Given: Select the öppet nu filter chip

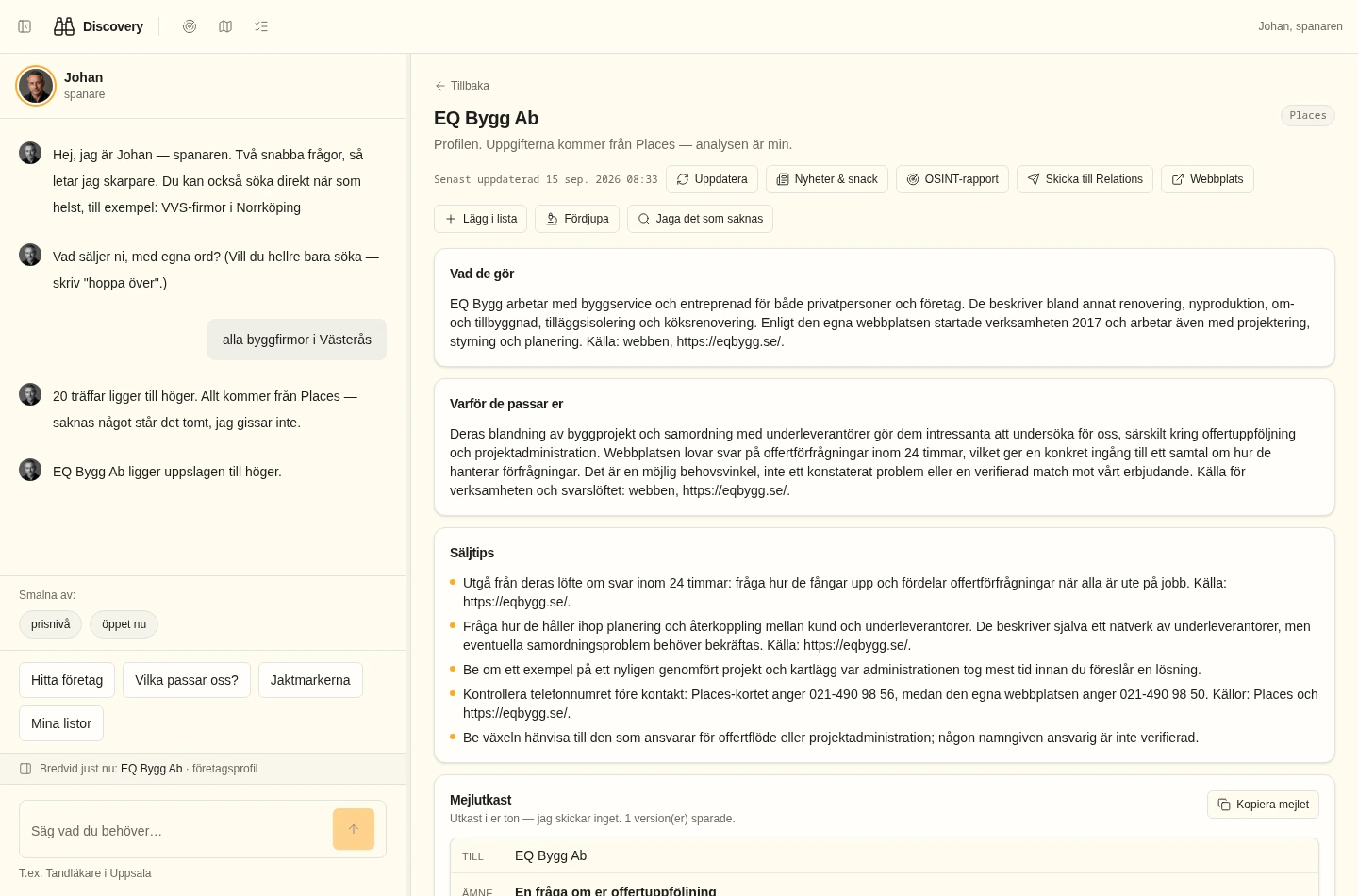Looking at the screenshot, I should [124, 624].
